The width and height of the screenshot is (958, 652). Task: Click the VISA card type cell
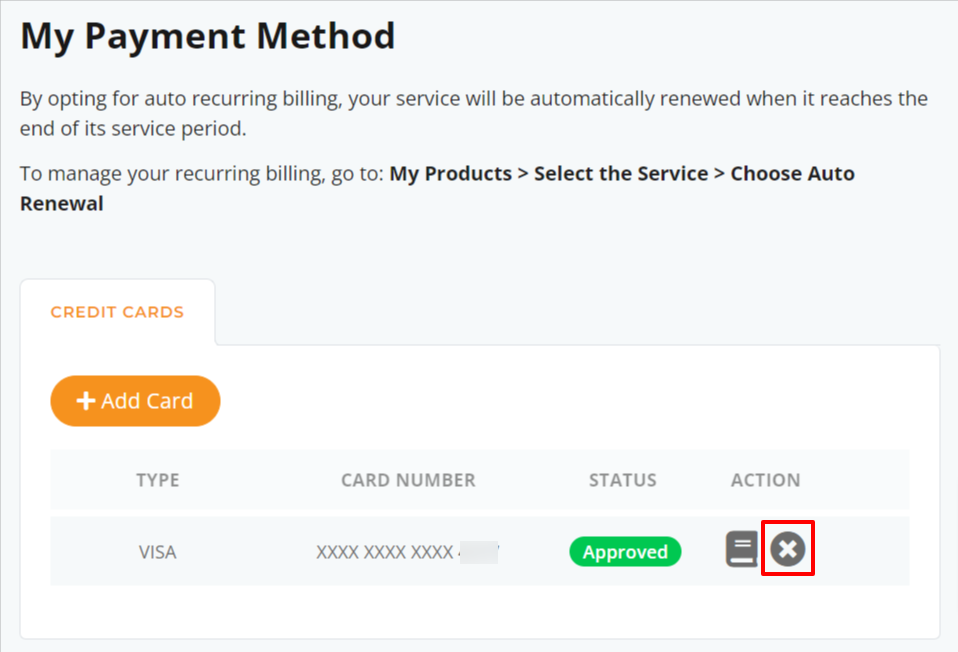click(x=158, y=552)
